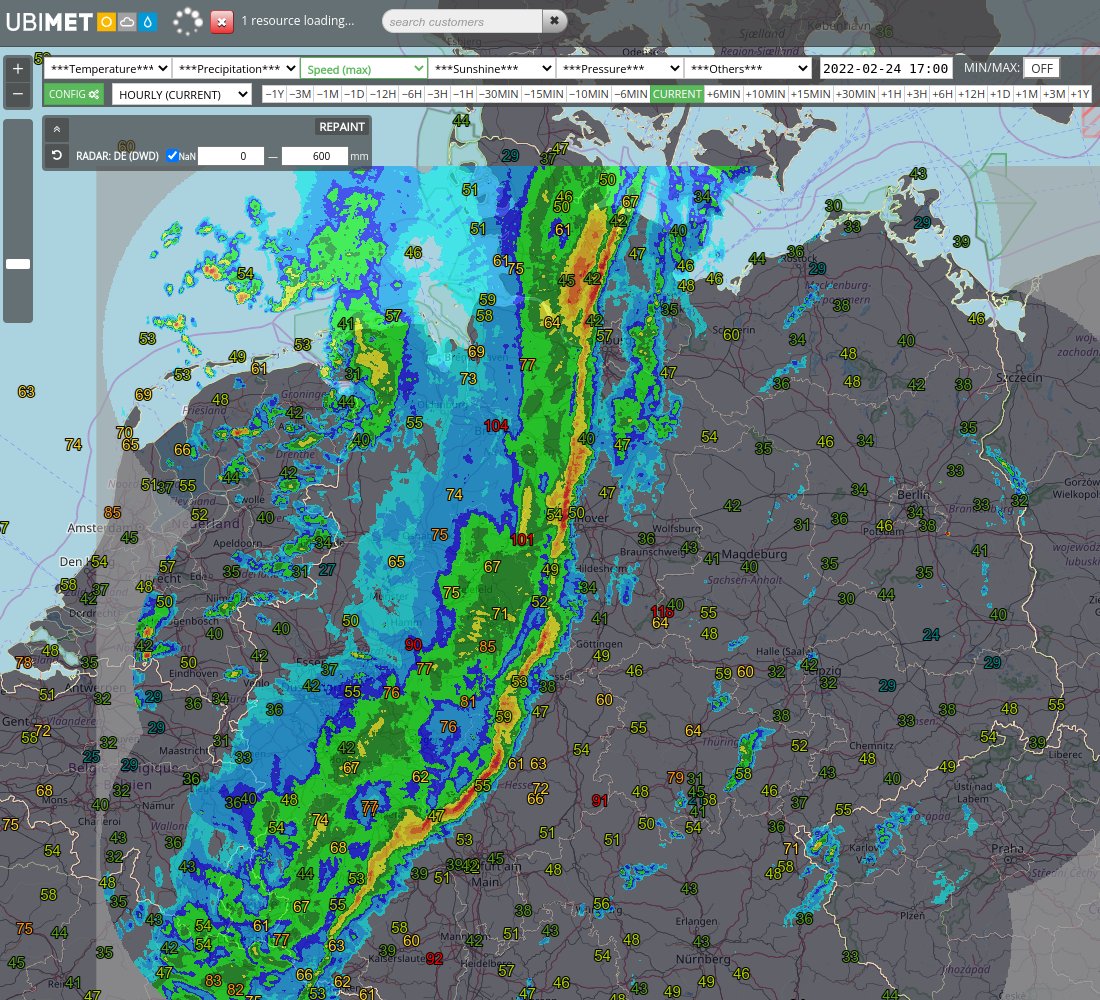Click the date time field 2022-02-24 17:00
1100x1000 pixels.
coord(885,68)
